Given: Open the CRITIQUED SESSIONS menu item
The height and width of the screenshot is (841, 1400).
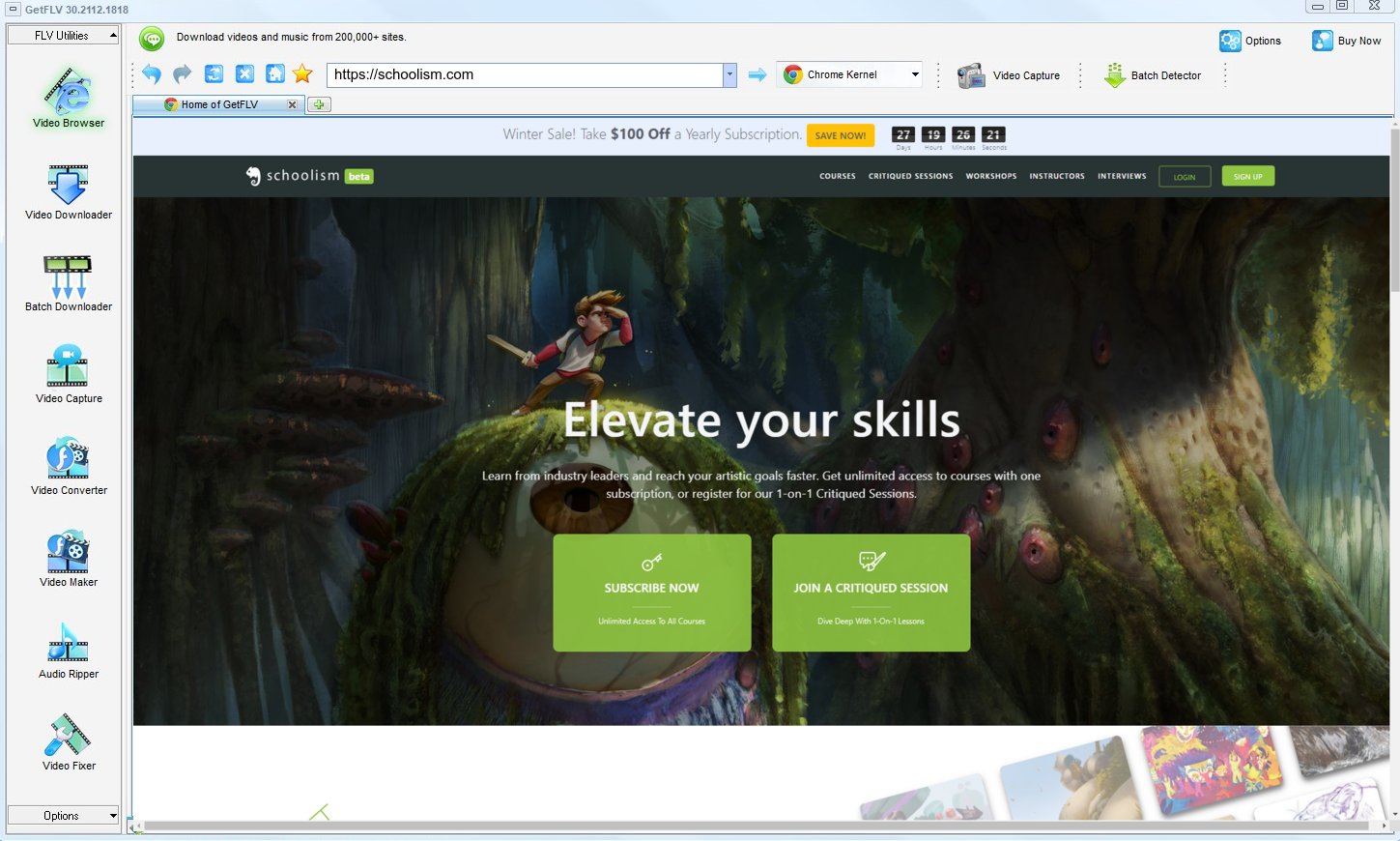Looking at the screenshot, I should tap(910, 176).
